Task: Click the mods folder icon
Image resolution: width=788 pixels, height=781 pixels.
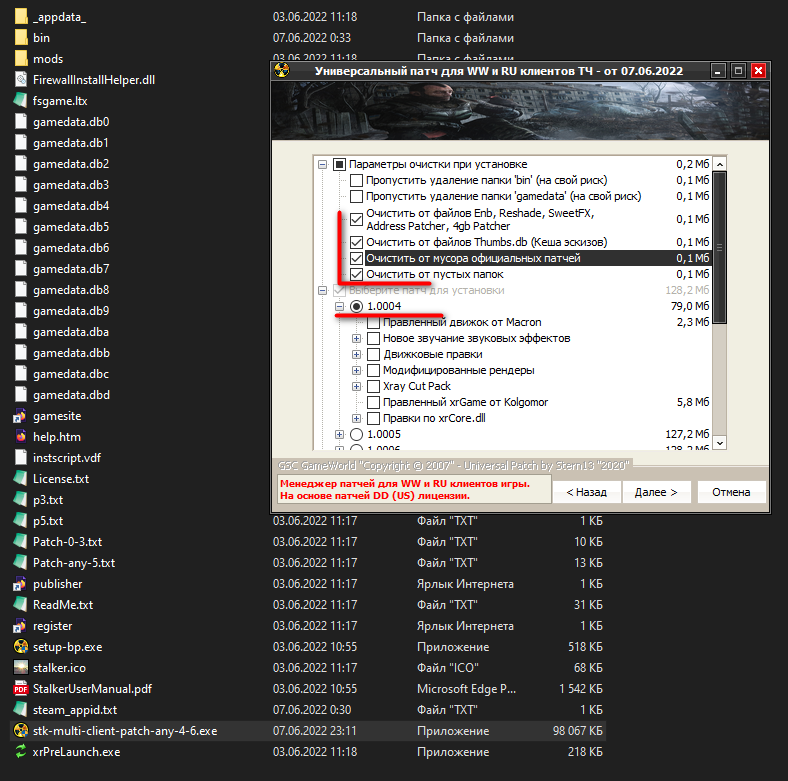Action: point(21,59)
